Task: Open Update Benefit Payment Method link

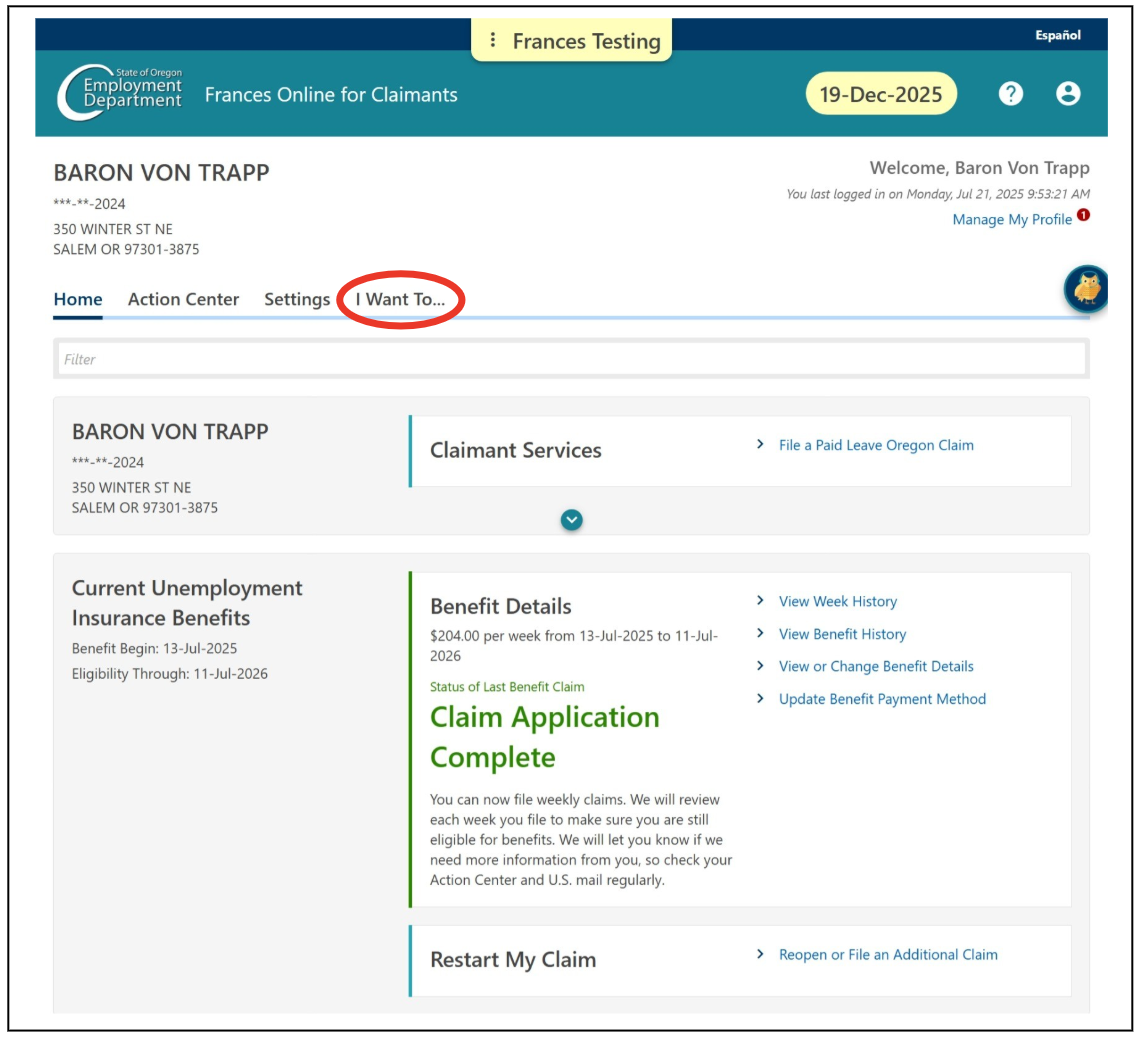Action: click(882, 699)
